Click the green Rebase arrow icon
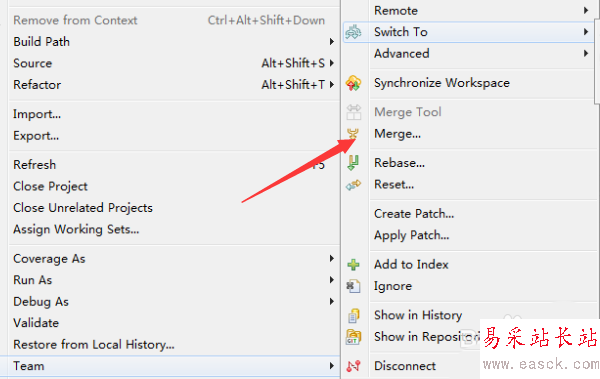600x379 pixels. point(353,163)
